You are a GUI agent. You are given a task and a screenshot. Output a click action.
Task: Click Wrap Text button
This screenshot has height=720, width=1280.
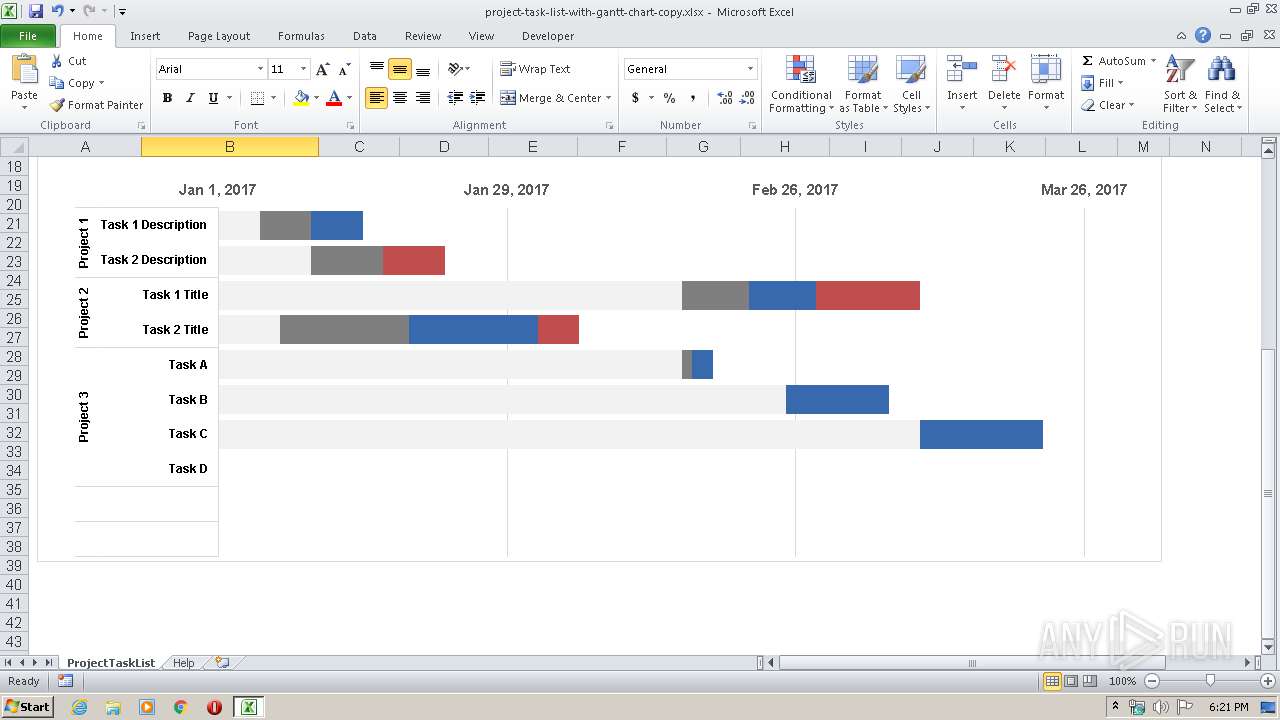pyautogui.click(x=535, y=69)
